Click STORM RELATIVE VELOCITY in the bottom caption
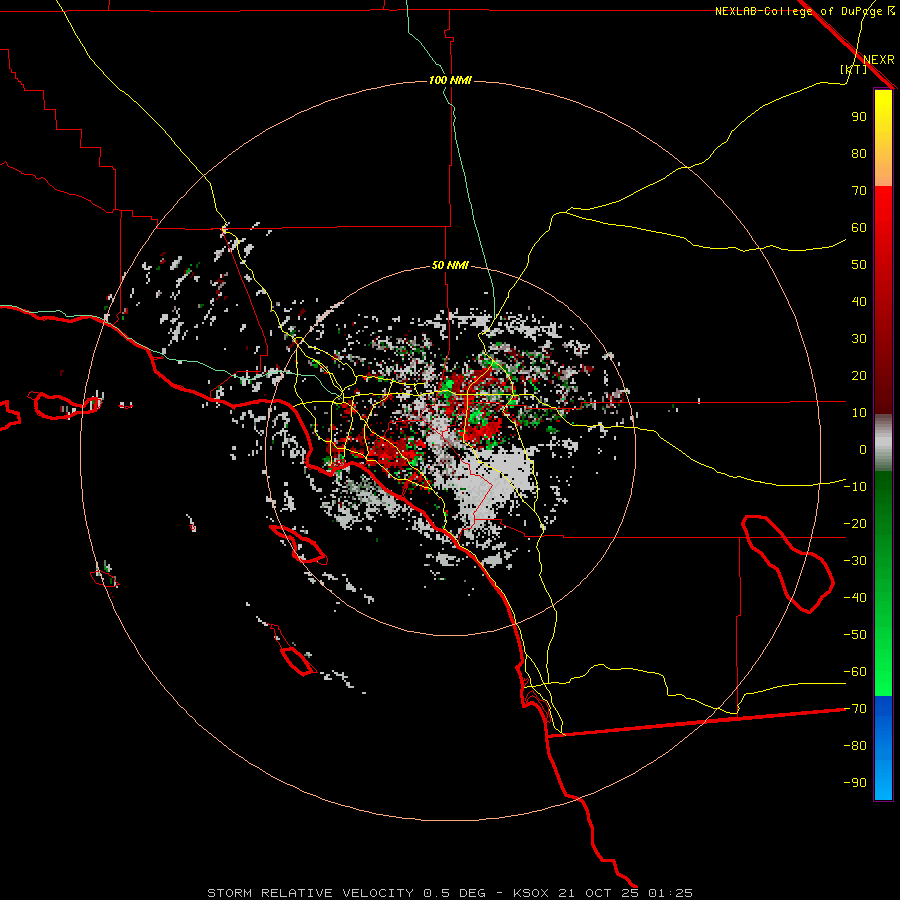The height and width of the screenshot is (900, 900). click(310, 893)
